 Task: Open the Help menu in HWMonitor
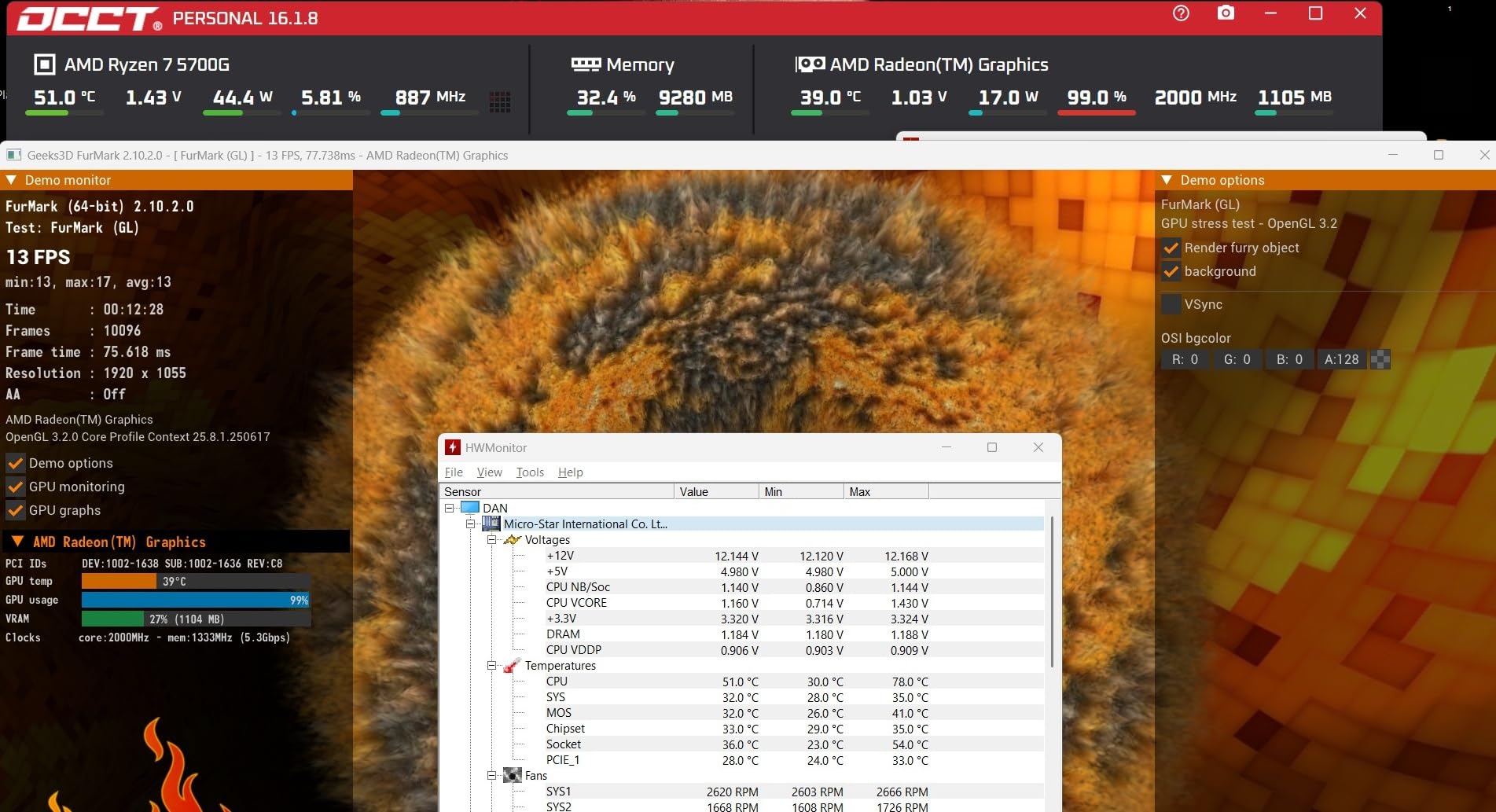571,472
